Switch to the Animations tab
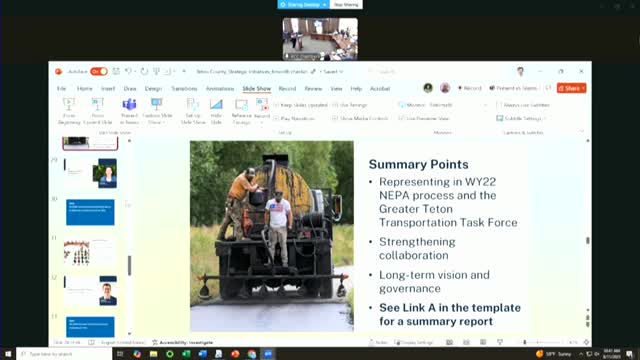The image size is (640, 360). (x=220, y=89)
